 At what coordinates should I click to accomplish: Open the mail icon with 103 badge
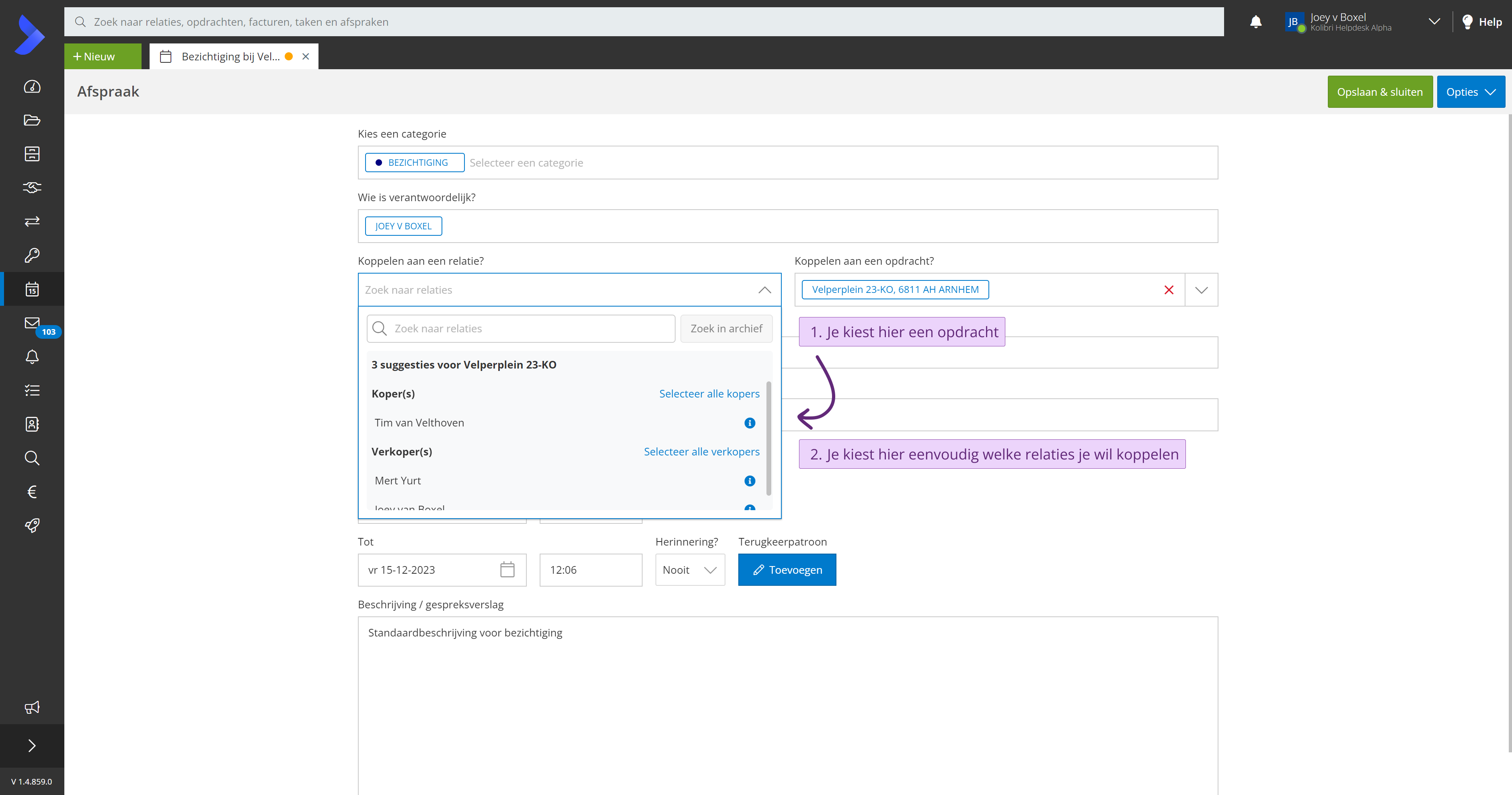32,323
